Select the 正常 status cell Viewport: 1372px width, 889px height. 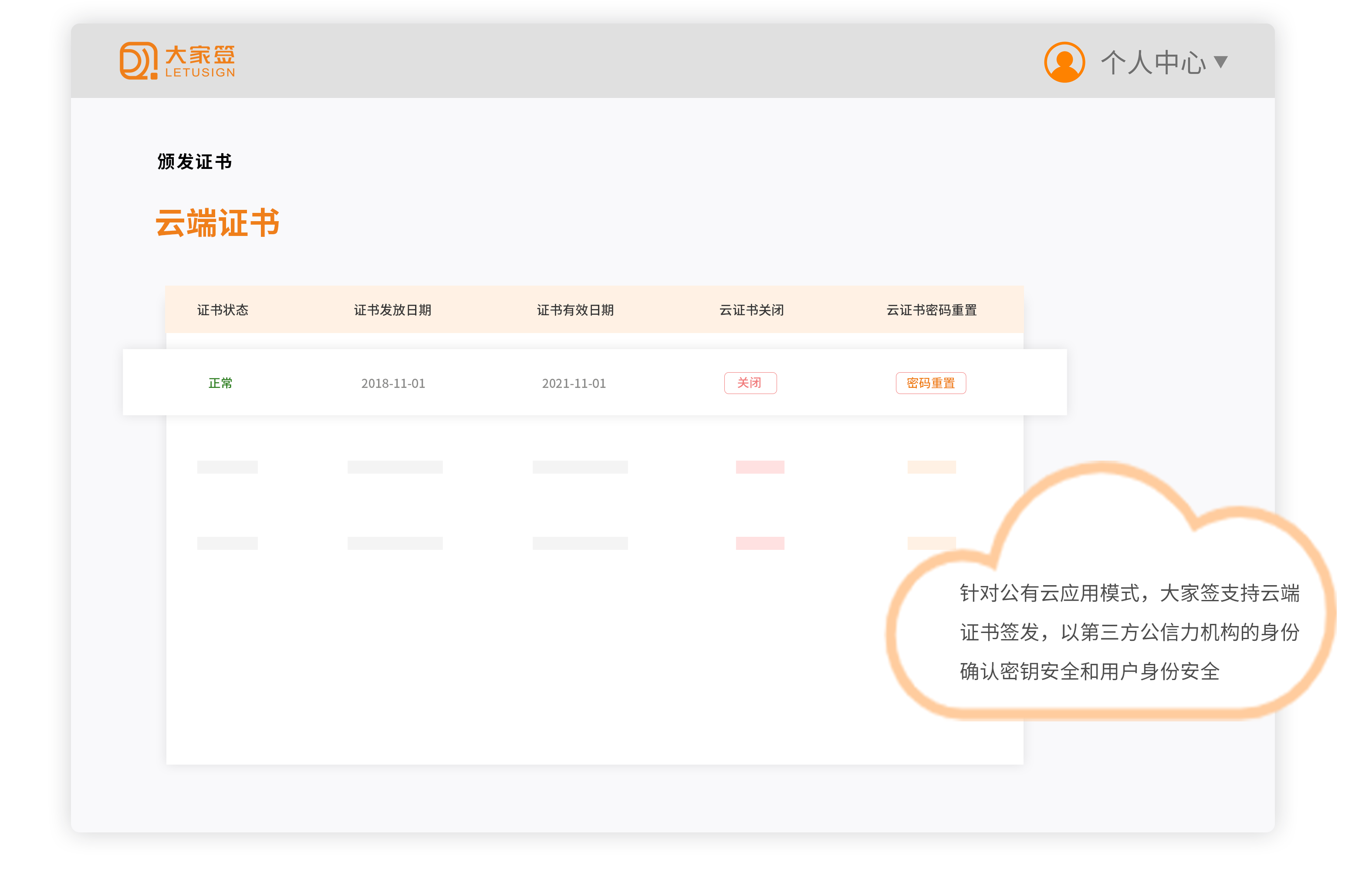point(220,383)
